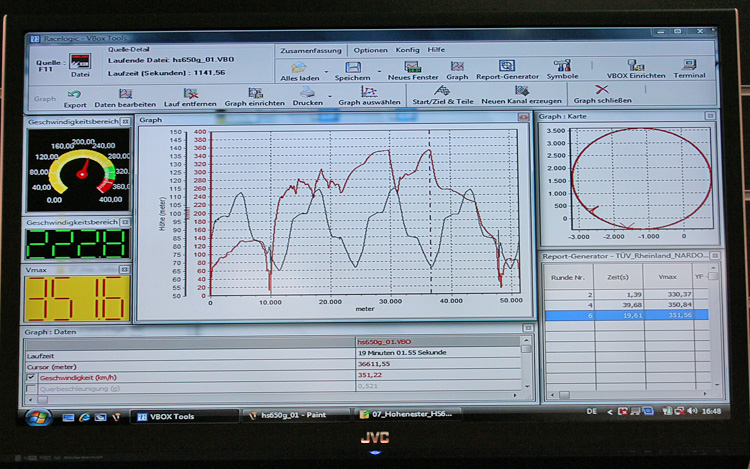Switch to the Zusammenfassung tab

point(311,49)
